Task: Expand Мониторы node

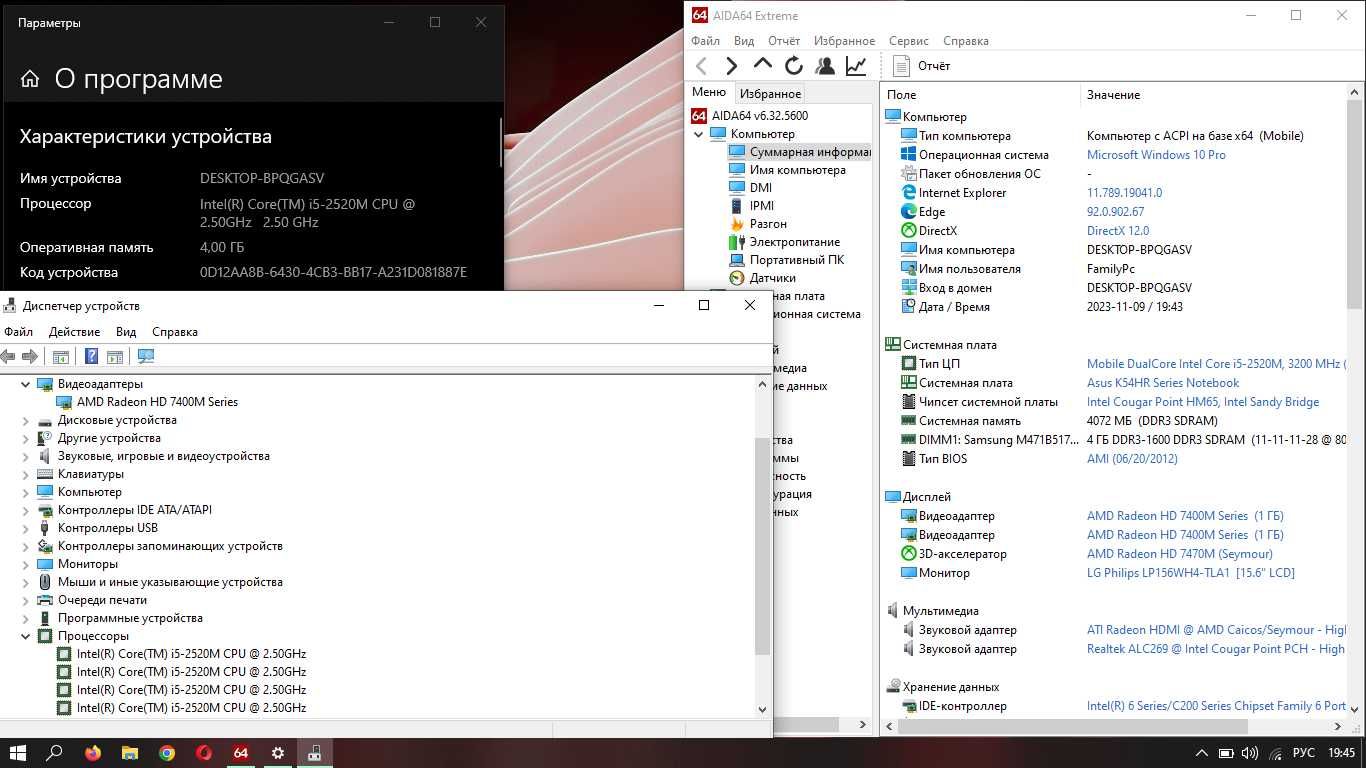Action: (x=26, y=564)
